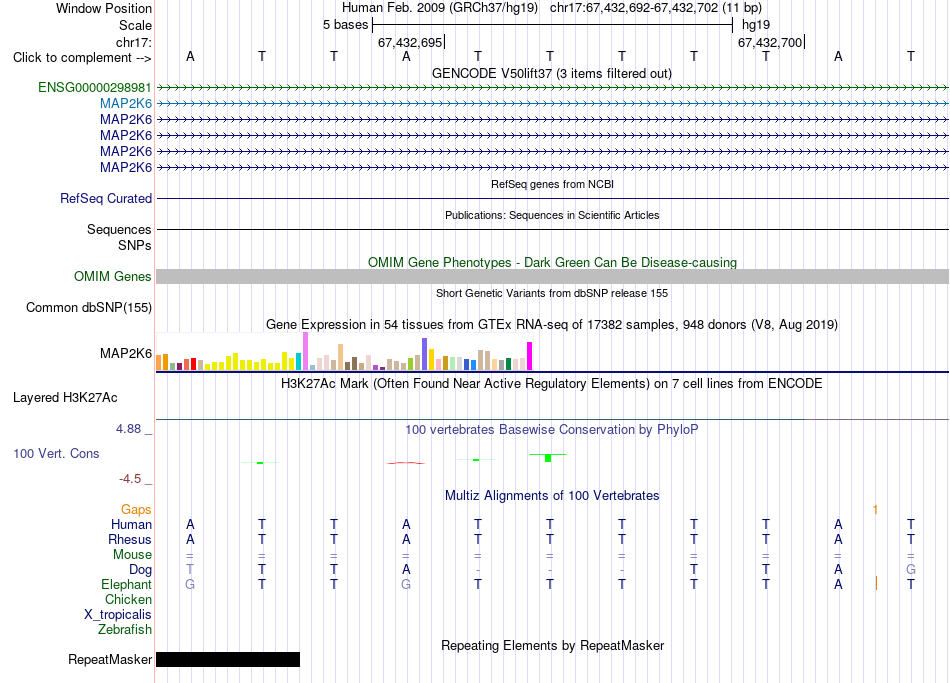The image size is (950, 683).
Task: Click the 67,432,700 coordinate label
Action: [770, 42]
